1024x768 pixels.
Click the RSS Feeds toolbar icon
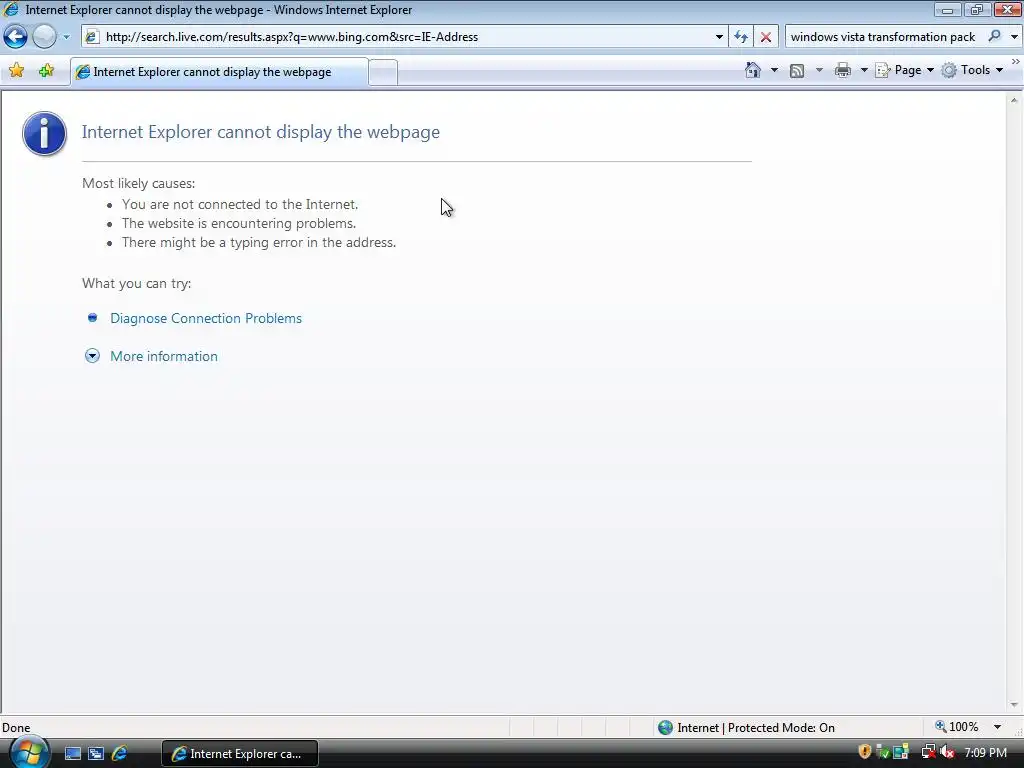click(797, 71)
